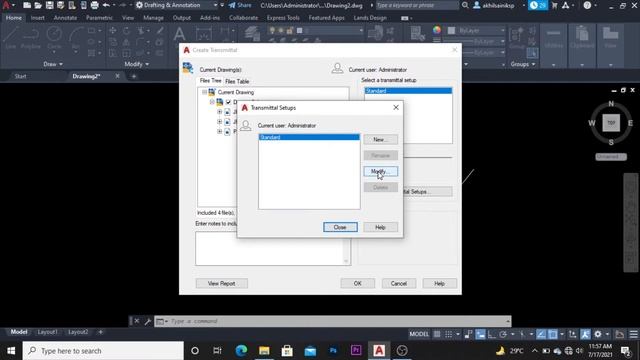
Task: Click the Plot printer icon in Quick Access toolbar
Action: (x=95, y=5)
